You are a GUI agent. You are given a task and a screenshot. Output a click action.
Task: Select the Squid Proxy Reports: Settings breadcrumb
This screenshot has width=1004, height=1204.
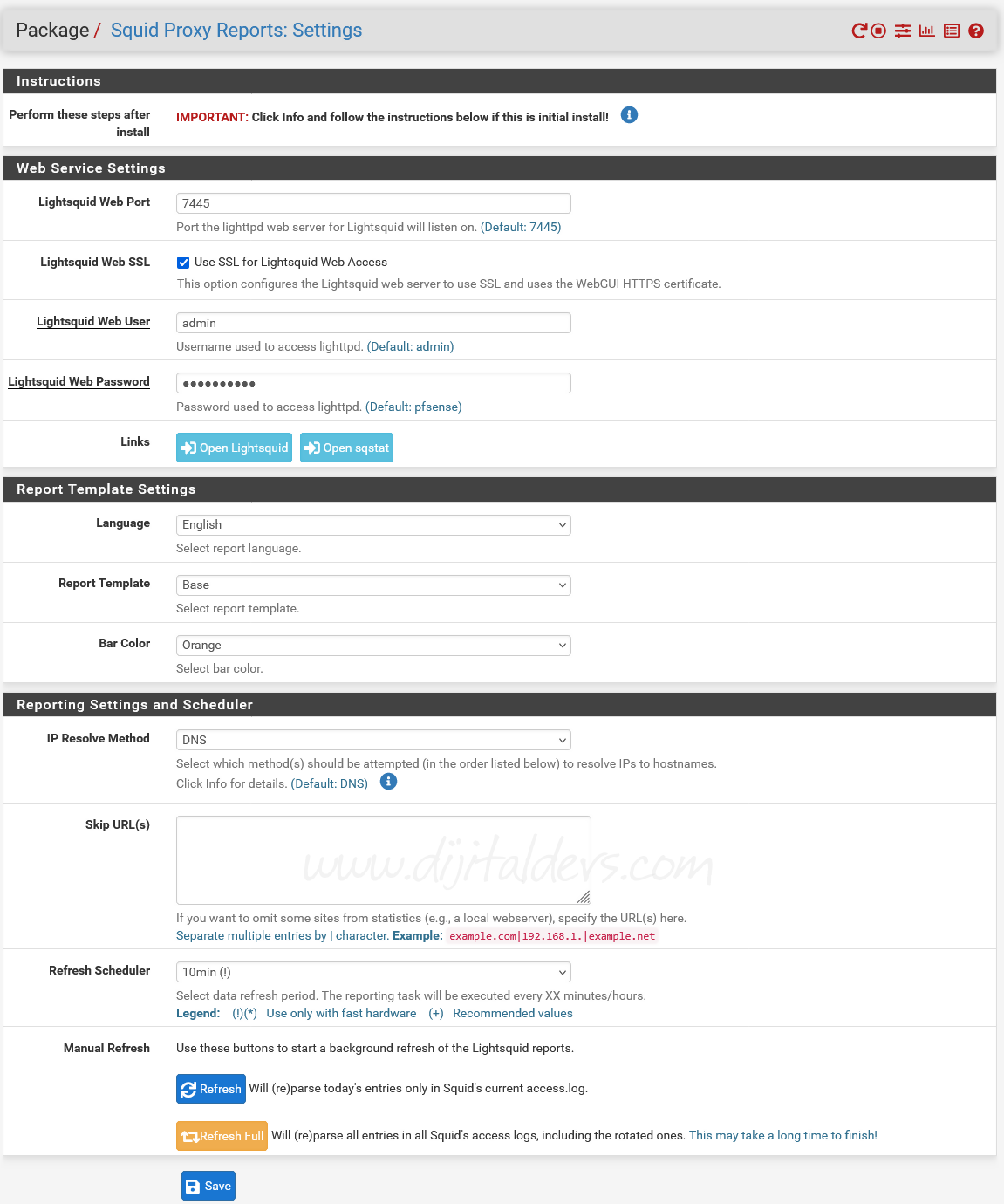[x=236, y=30]
